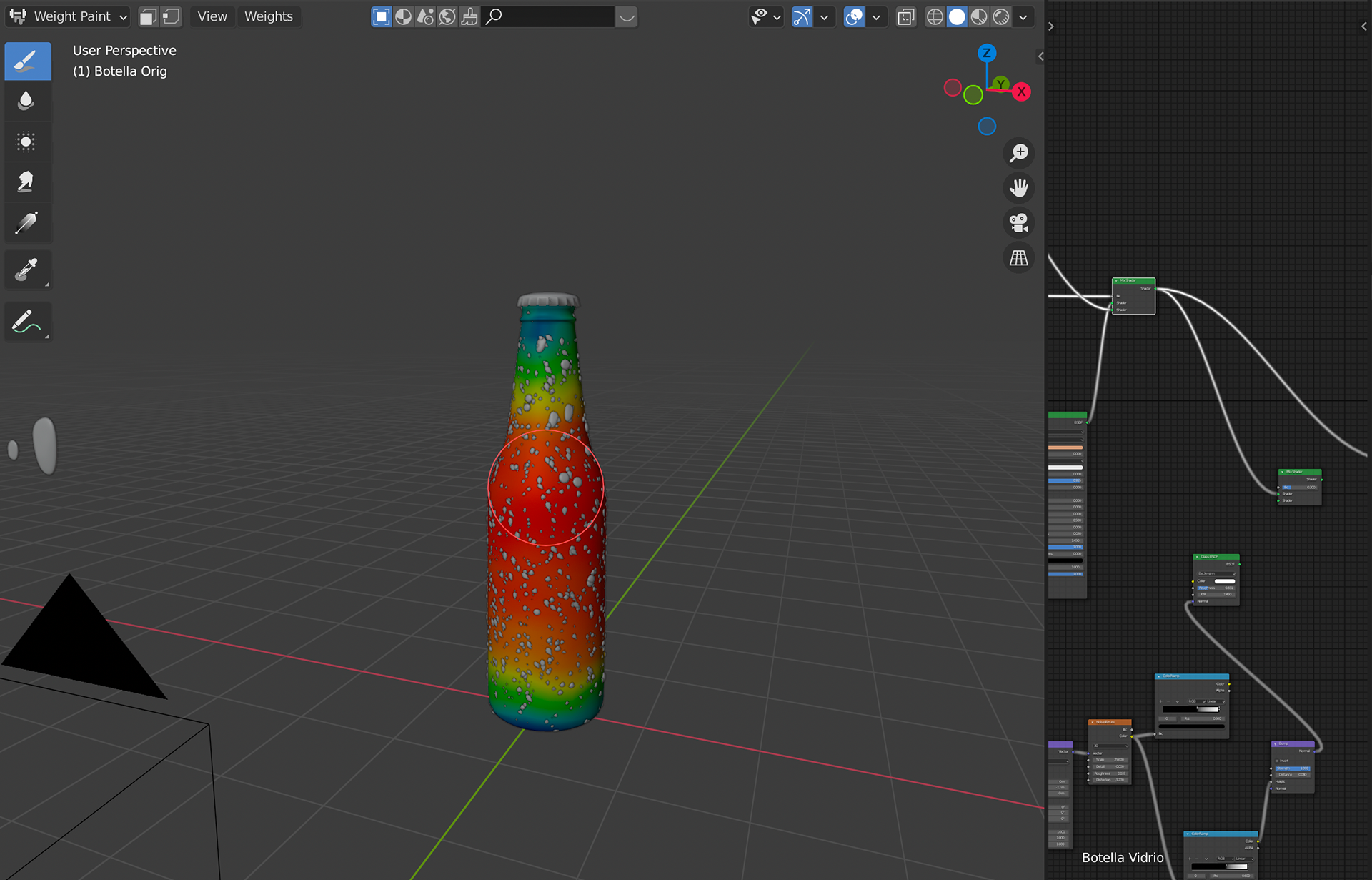Open Glass BSDF Beckmann distribution dropdown
The image size is (1372, 880).
(x=1216, y=573)
